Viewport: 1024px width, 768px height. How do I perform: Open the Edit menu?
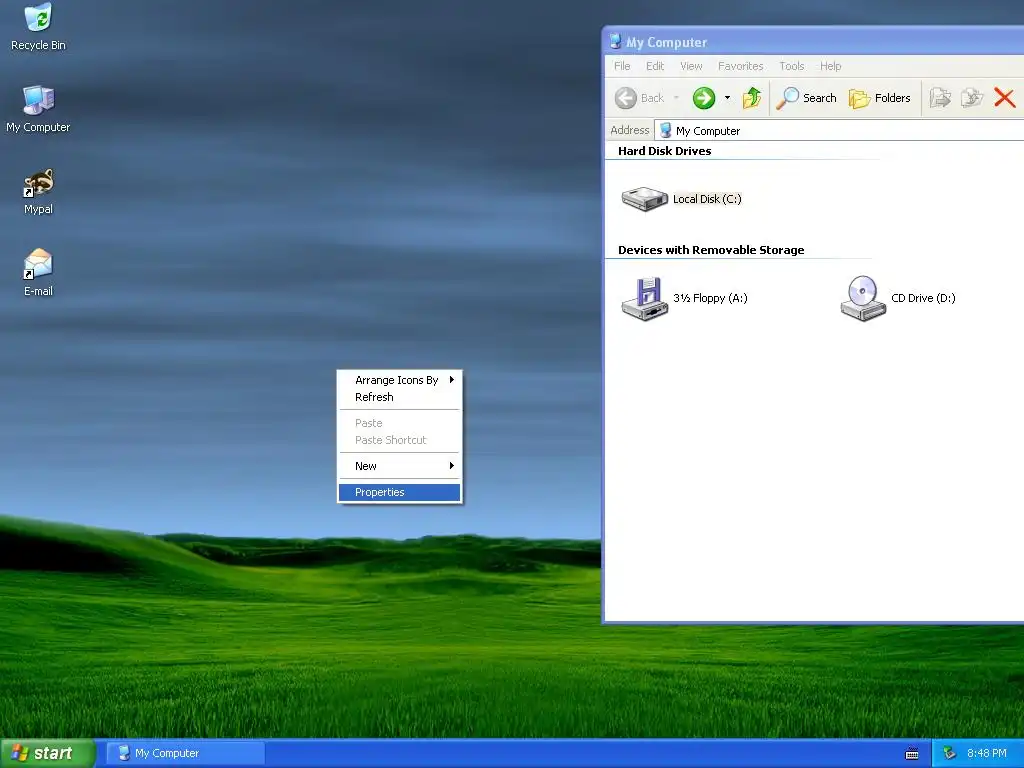[x=655, y=66]
